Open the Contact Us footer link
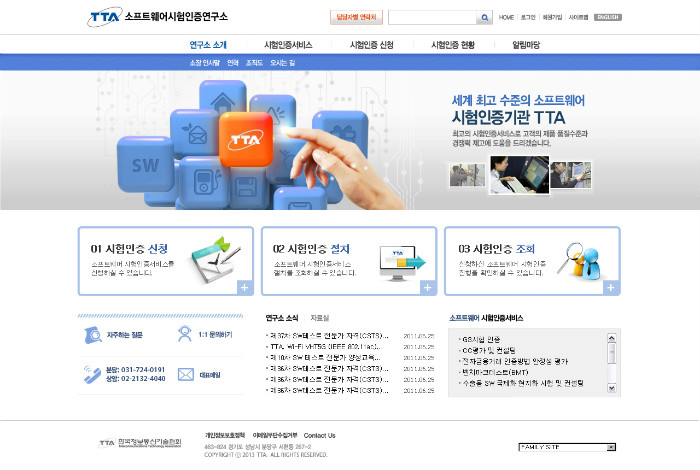The width and height of the screenshot is (700, 470). pyautogui.click(x=320, y=435)
